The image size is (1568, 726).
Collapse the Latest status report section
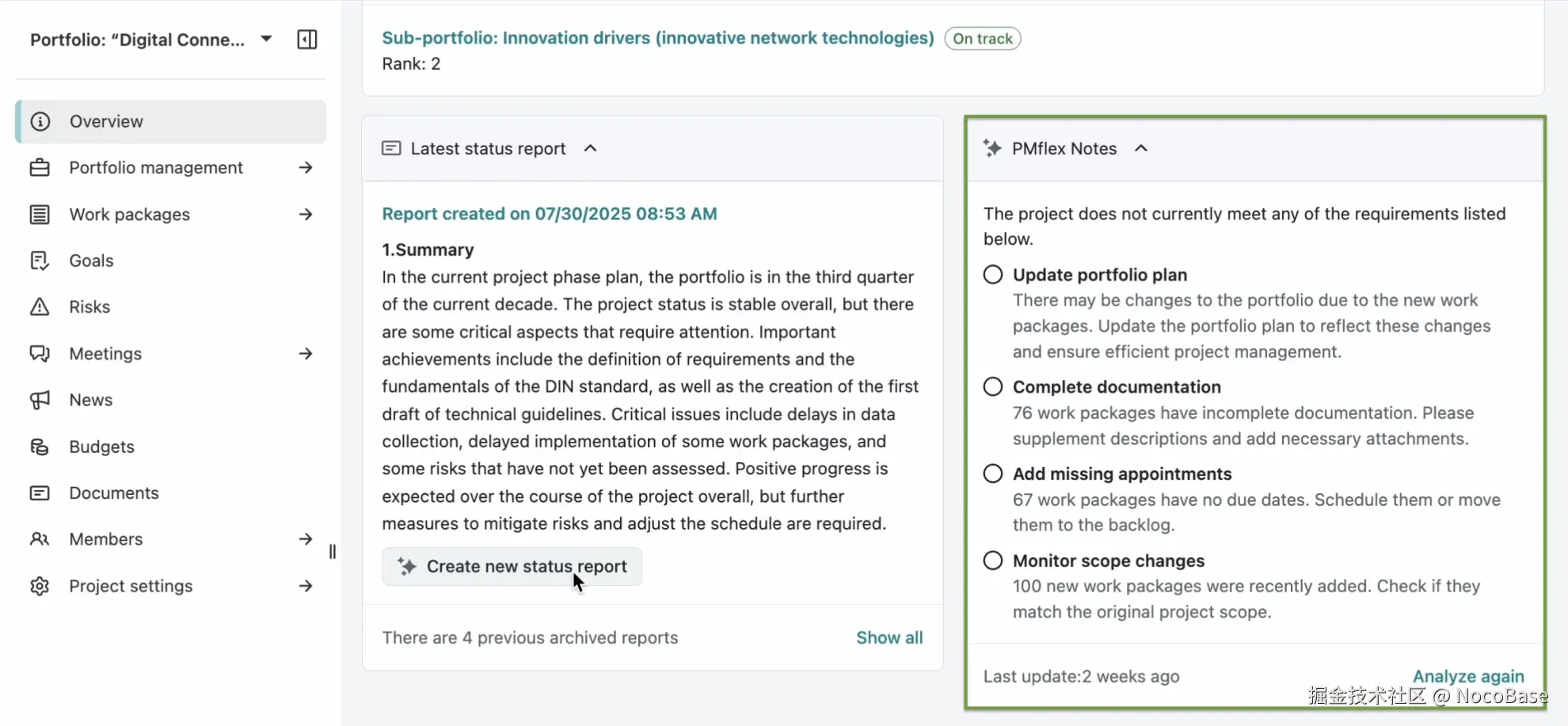coord(591,148)
